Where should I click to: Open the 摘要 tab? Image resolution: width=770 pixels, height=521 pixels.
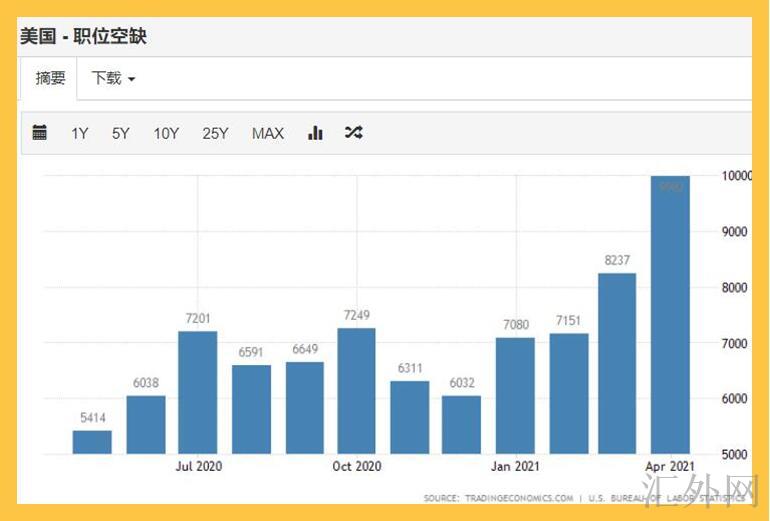pyautogui.click(x=50, y=78)
